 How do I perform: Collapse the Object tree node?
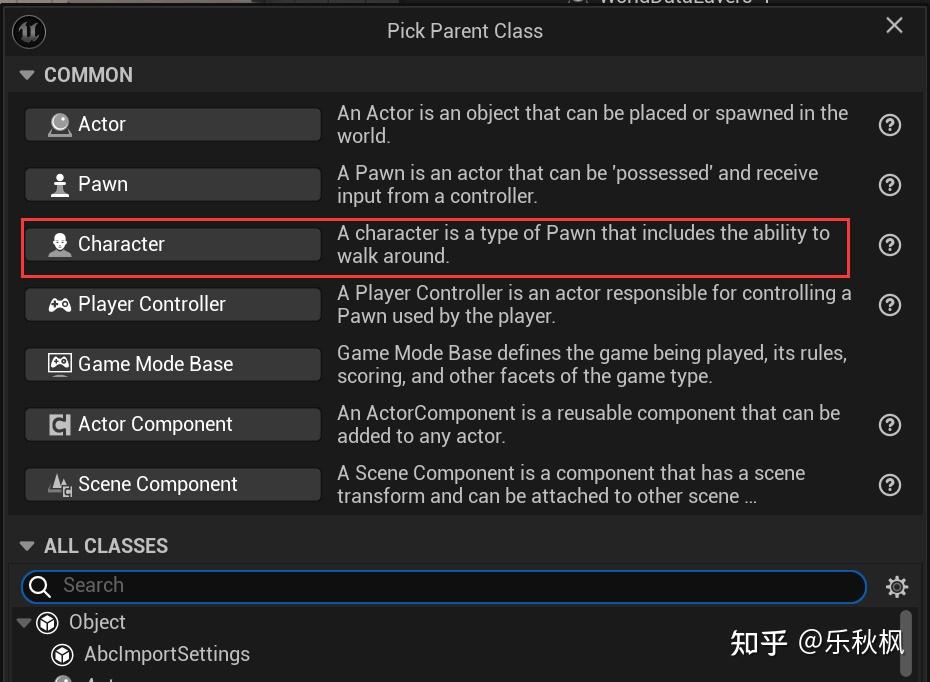(25, 622)
